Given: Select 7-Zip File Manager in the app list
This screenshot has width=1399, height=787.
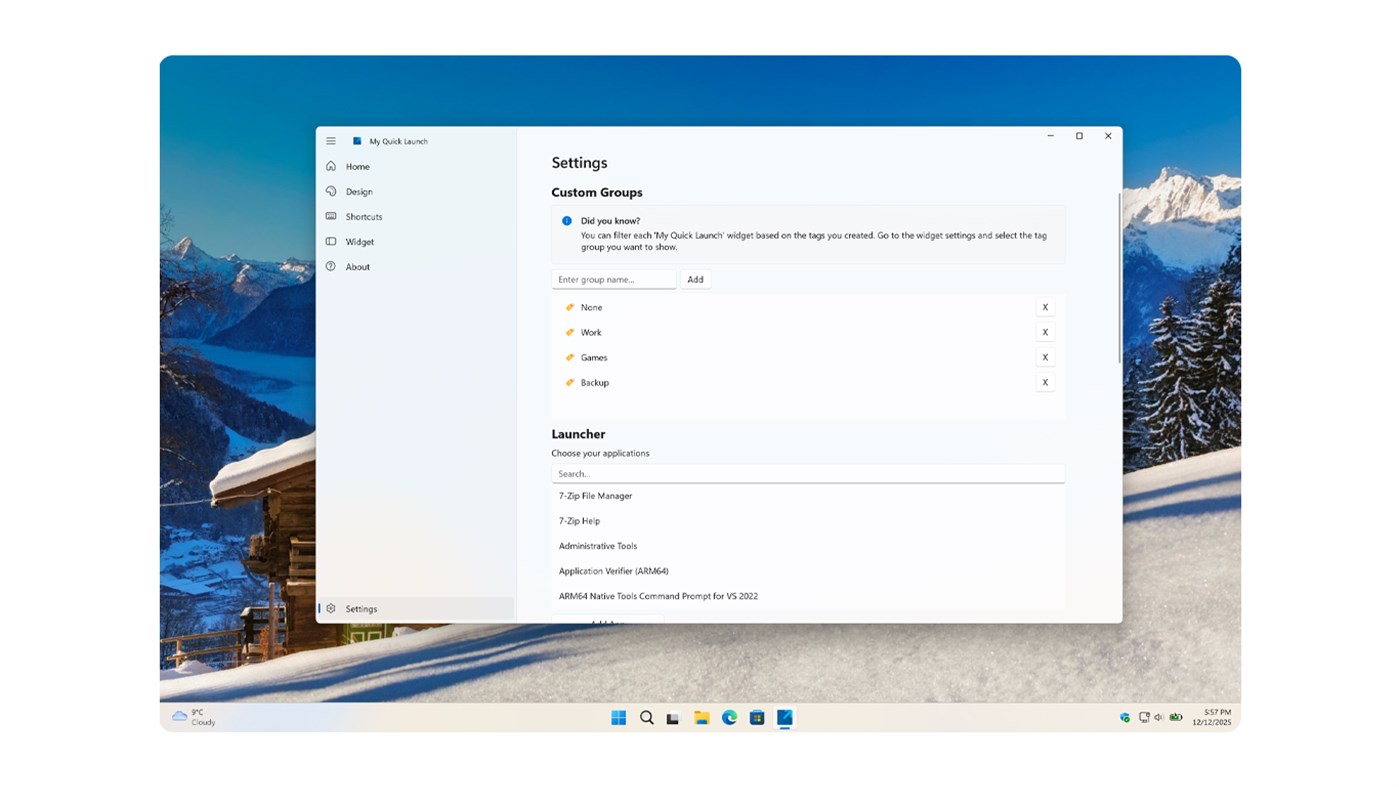Looking at the screenshot, I should coord(595,495).
